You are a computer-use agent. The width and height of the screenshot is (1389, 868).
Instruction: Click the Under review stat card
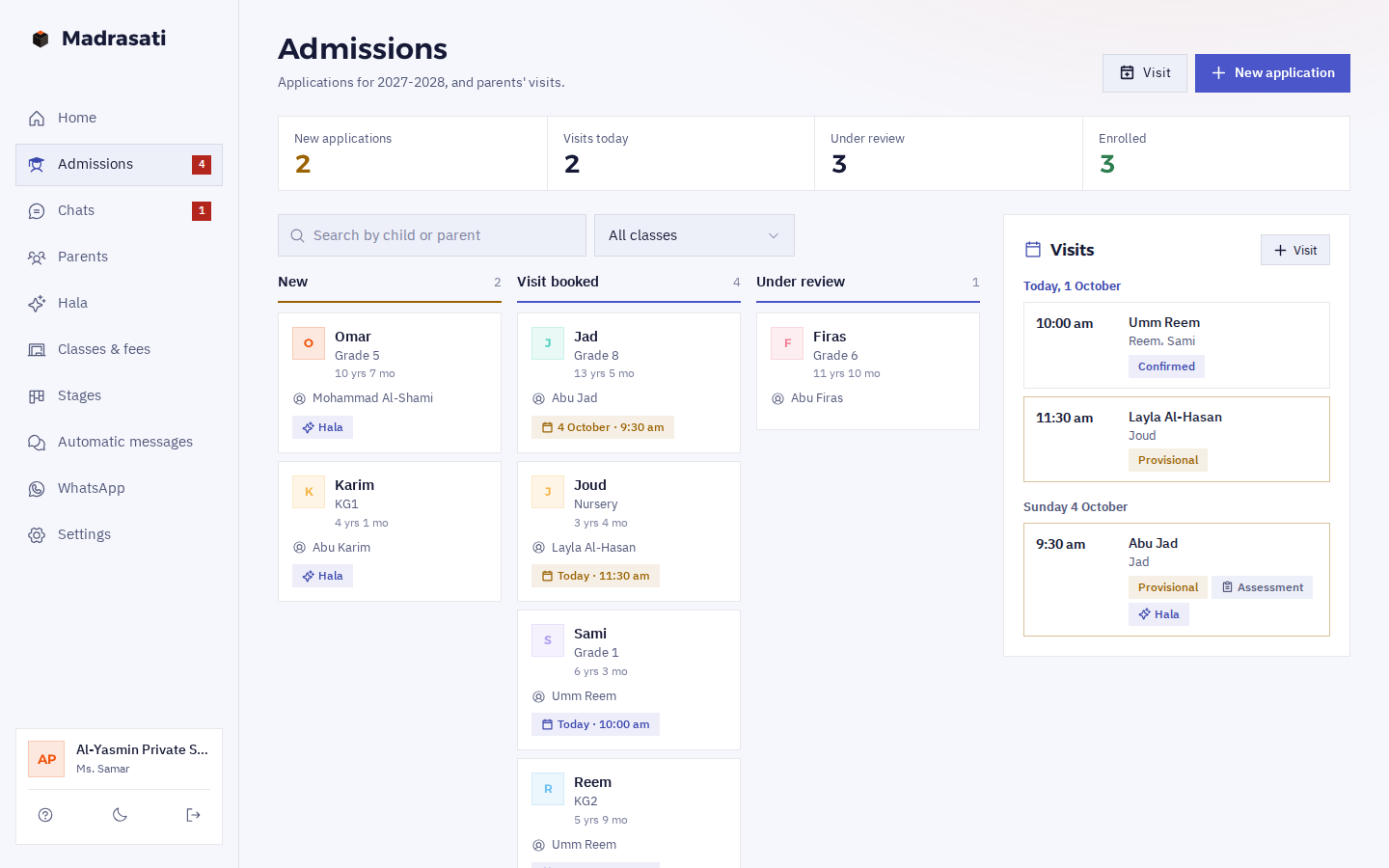click(948, 153)
